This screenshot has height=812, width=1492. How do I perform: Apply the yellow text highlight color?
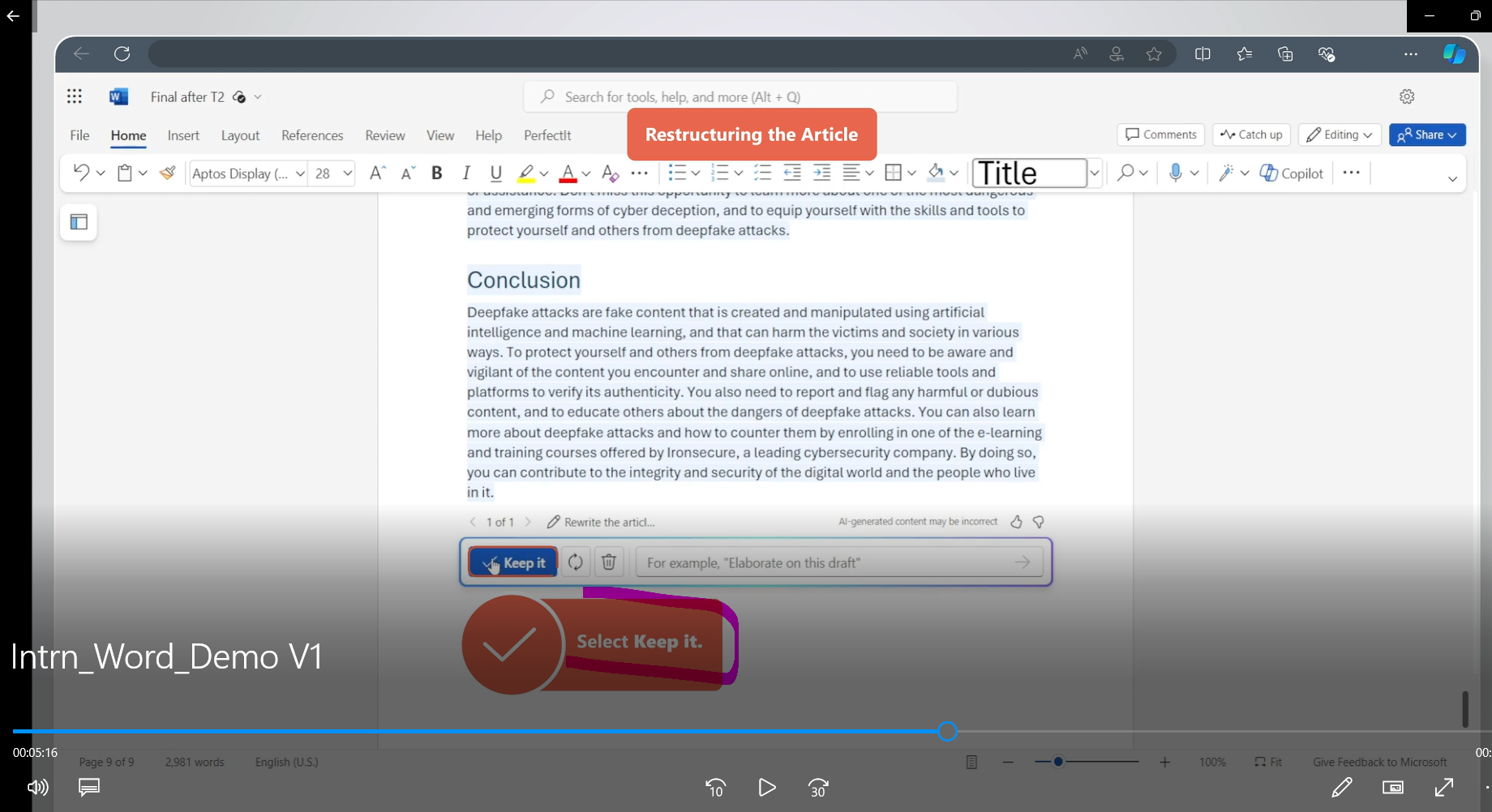(x=525, y=173)
